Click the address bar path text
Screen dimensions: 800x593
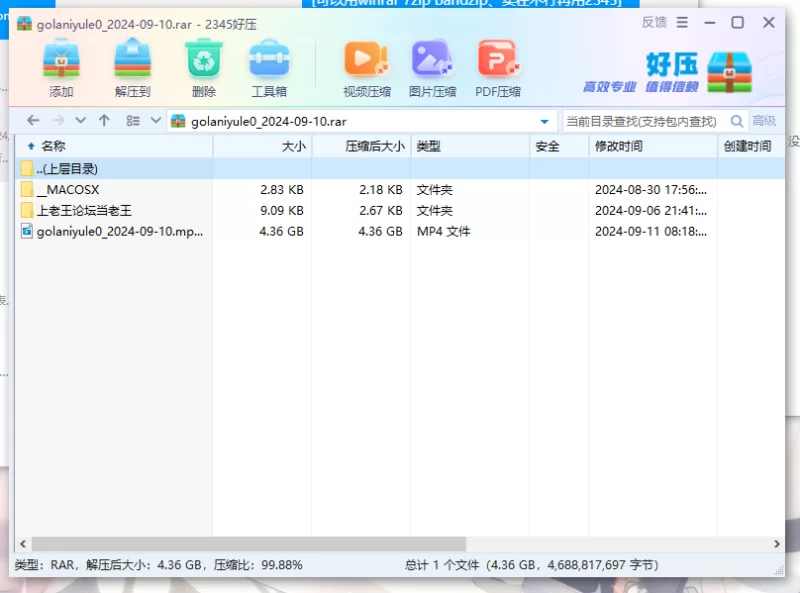click(269, 121)
